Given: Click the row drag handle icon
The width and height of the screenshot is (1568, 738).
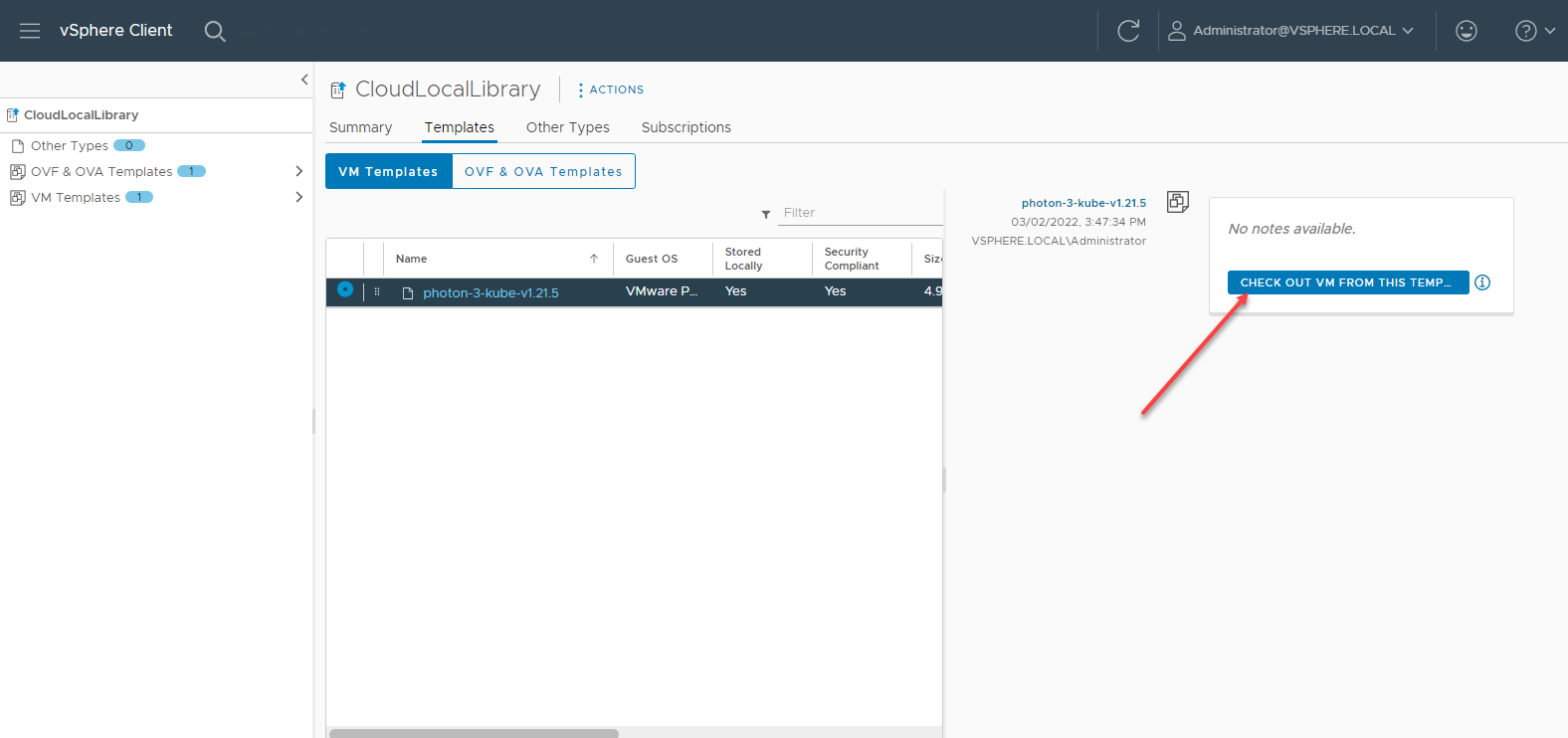Looking at the screenshot, I should [x=377, y=291].
